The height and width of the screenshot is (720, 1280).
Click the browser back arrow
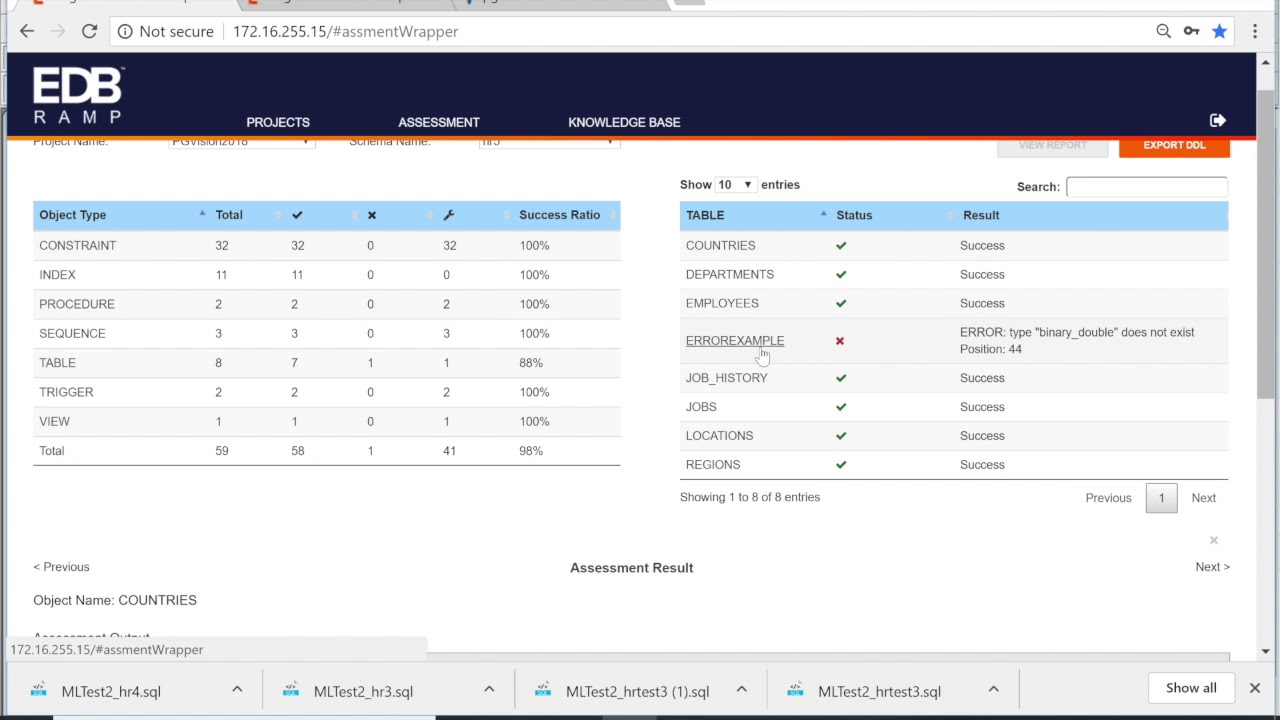click(x=27, y=31)
